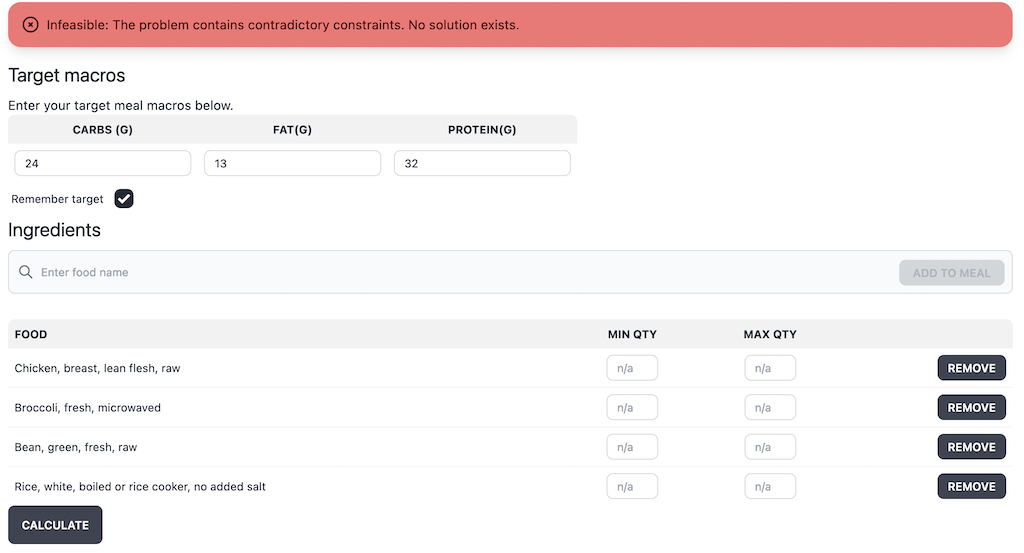This screenshot has height=553, width=1024.
Task: Click the Carbs target input field
Action: pyautogui.click(x=102, y=163)
